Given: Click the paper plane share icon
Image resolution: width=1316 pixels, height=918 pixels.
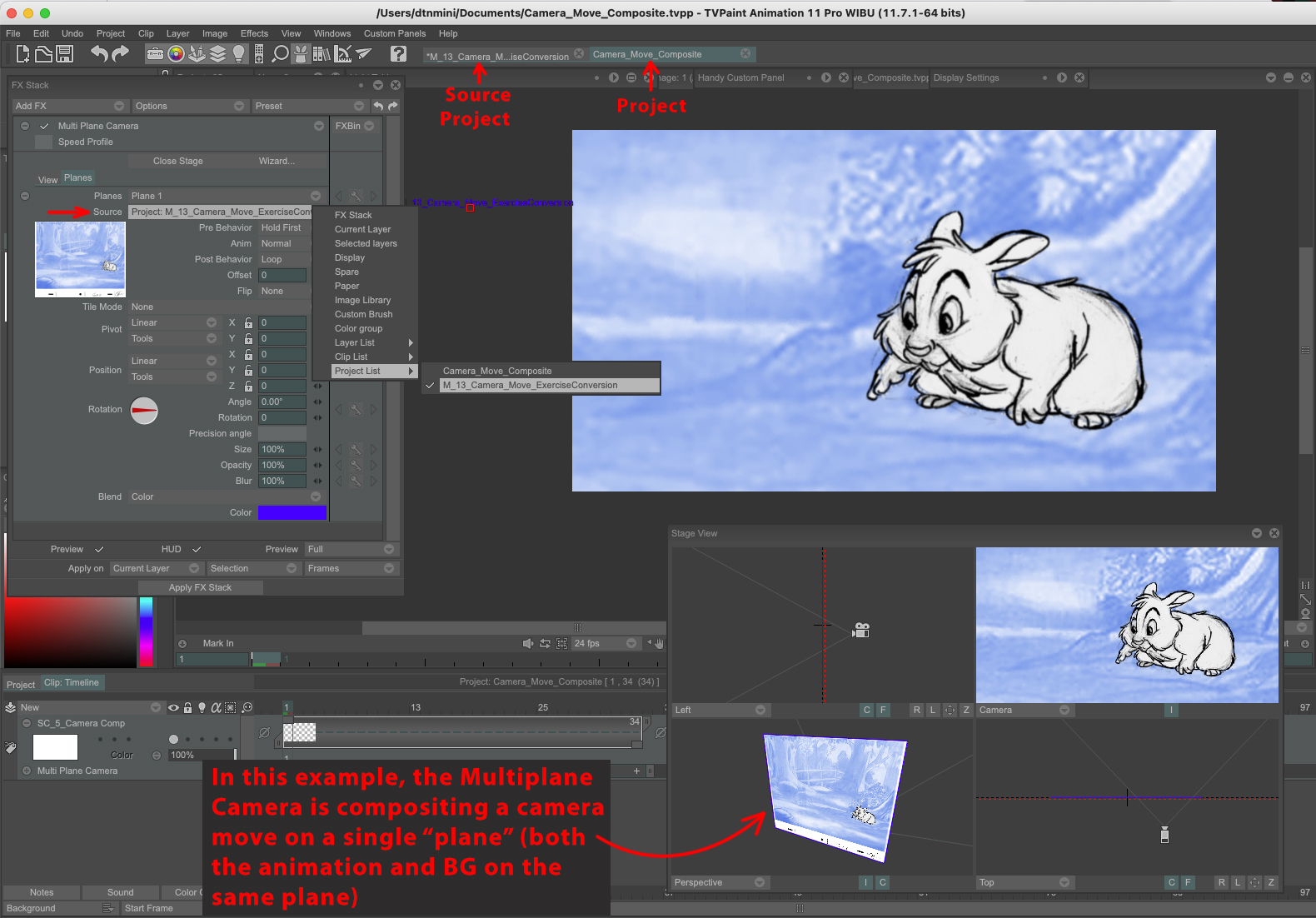Looking at the screenshot, I should [x=364, y=54].
